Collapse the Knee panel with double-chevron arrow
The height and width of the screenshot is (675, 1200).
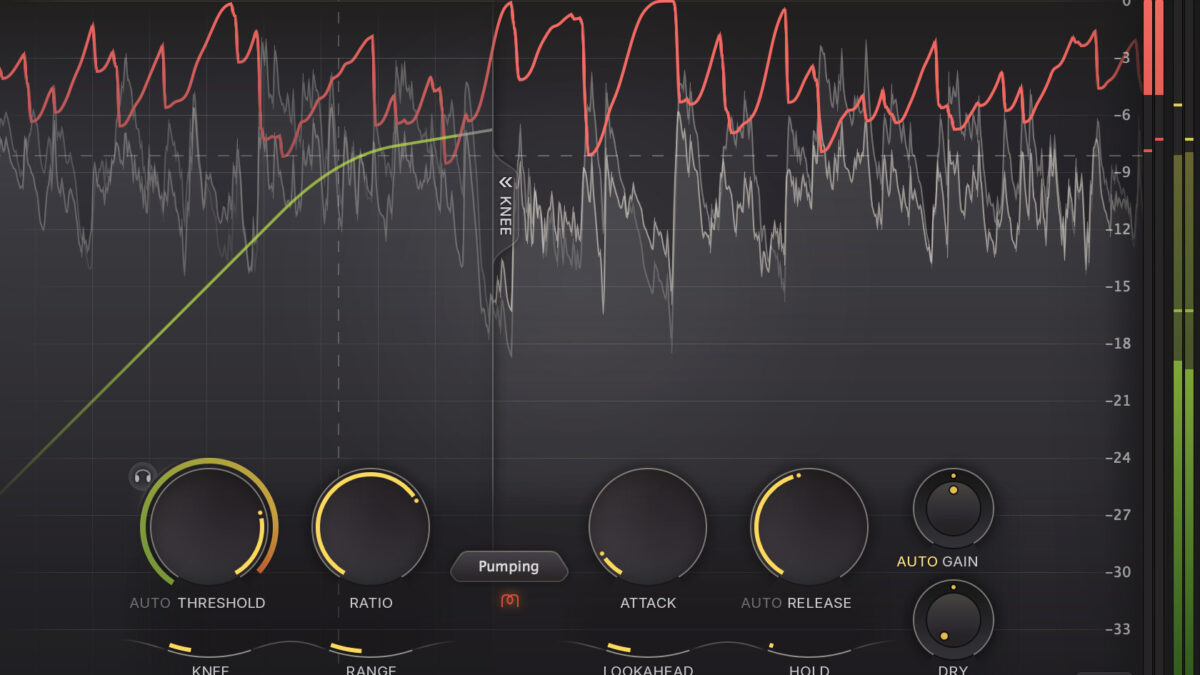coord(505,182)
